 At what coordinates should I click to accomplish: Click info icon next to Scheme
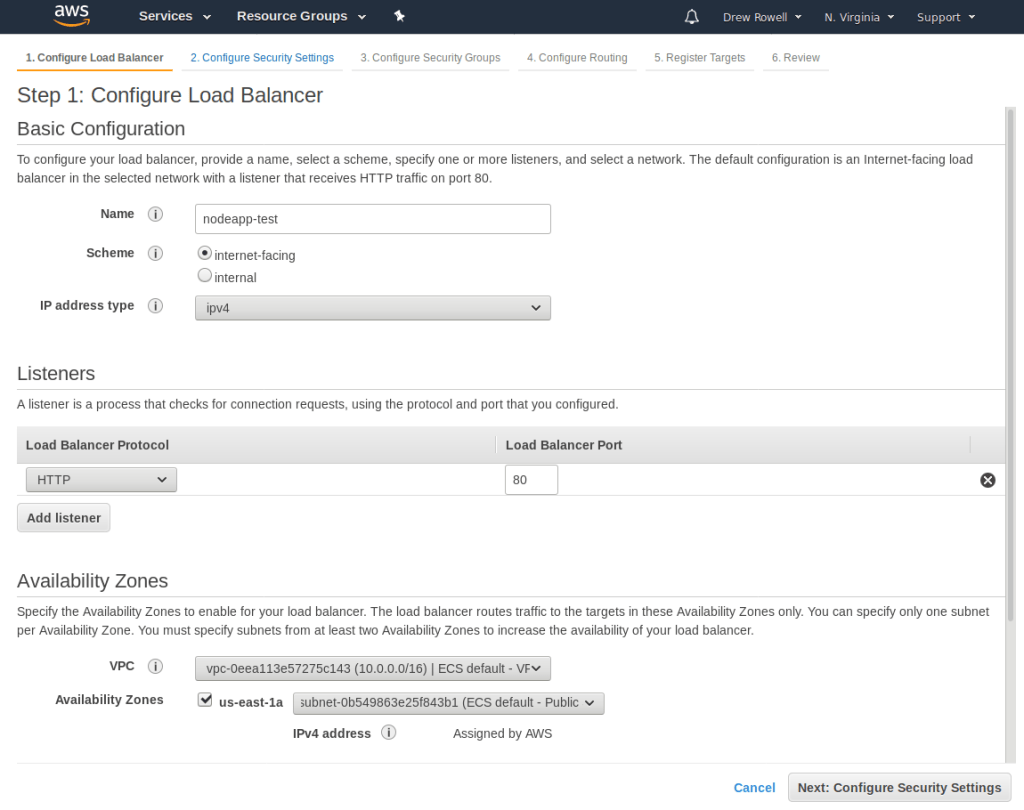(155, 254)
